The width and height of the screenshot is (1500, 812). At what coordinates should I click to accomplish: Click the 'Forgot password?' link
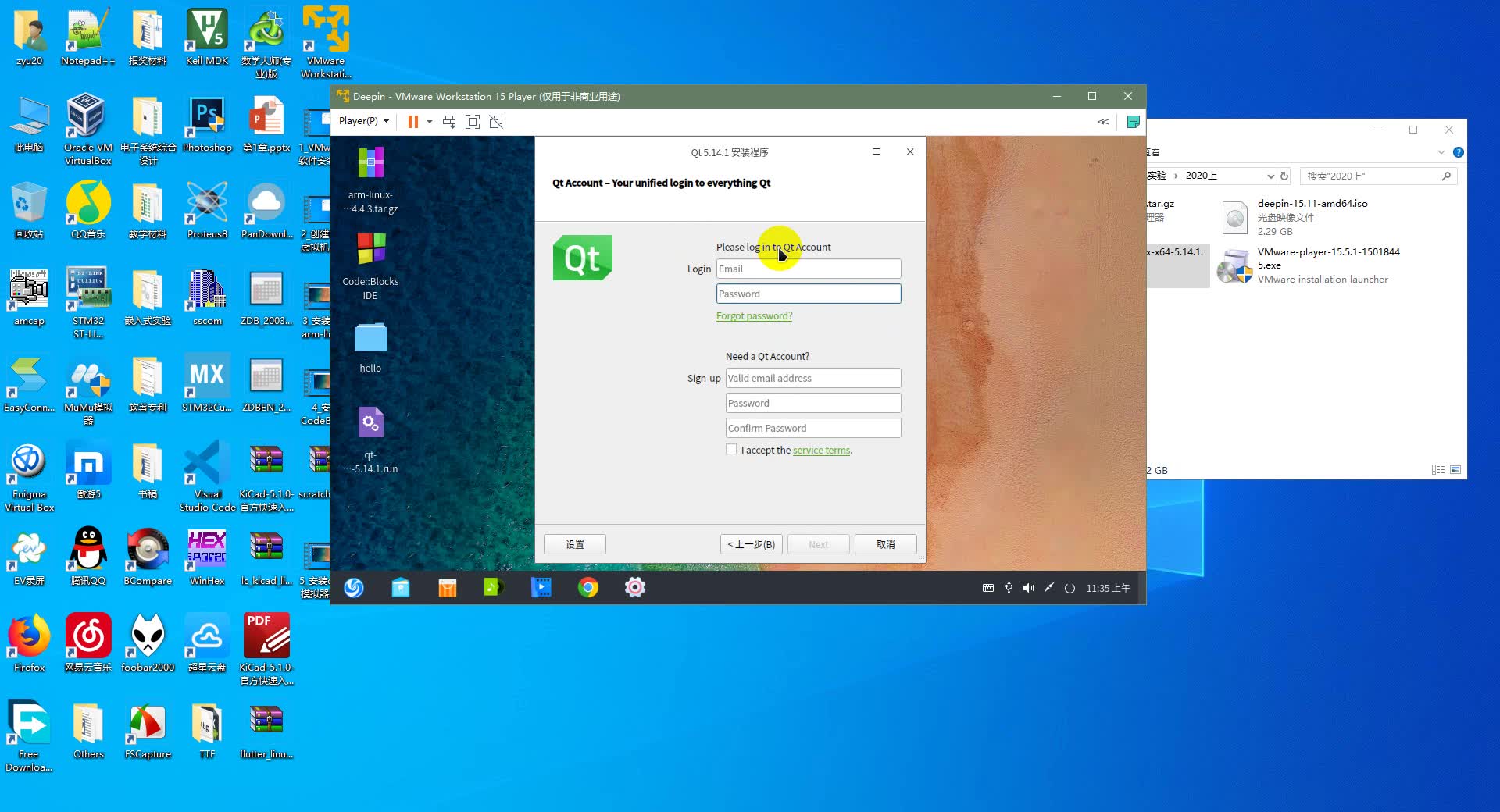pyautogui.click(x=754, y=315)
